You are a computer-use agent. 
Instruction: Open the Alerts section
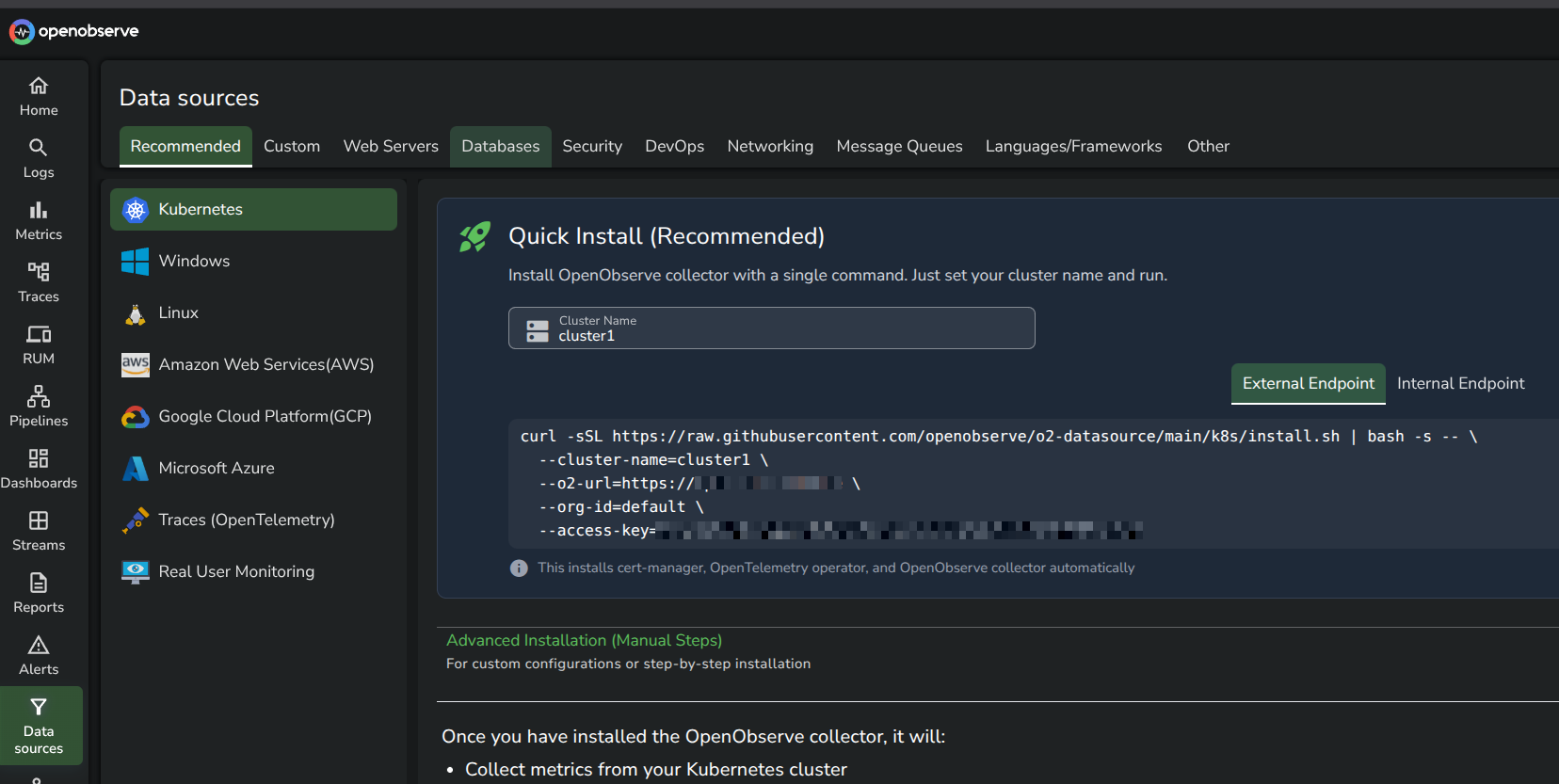[39, 655]
